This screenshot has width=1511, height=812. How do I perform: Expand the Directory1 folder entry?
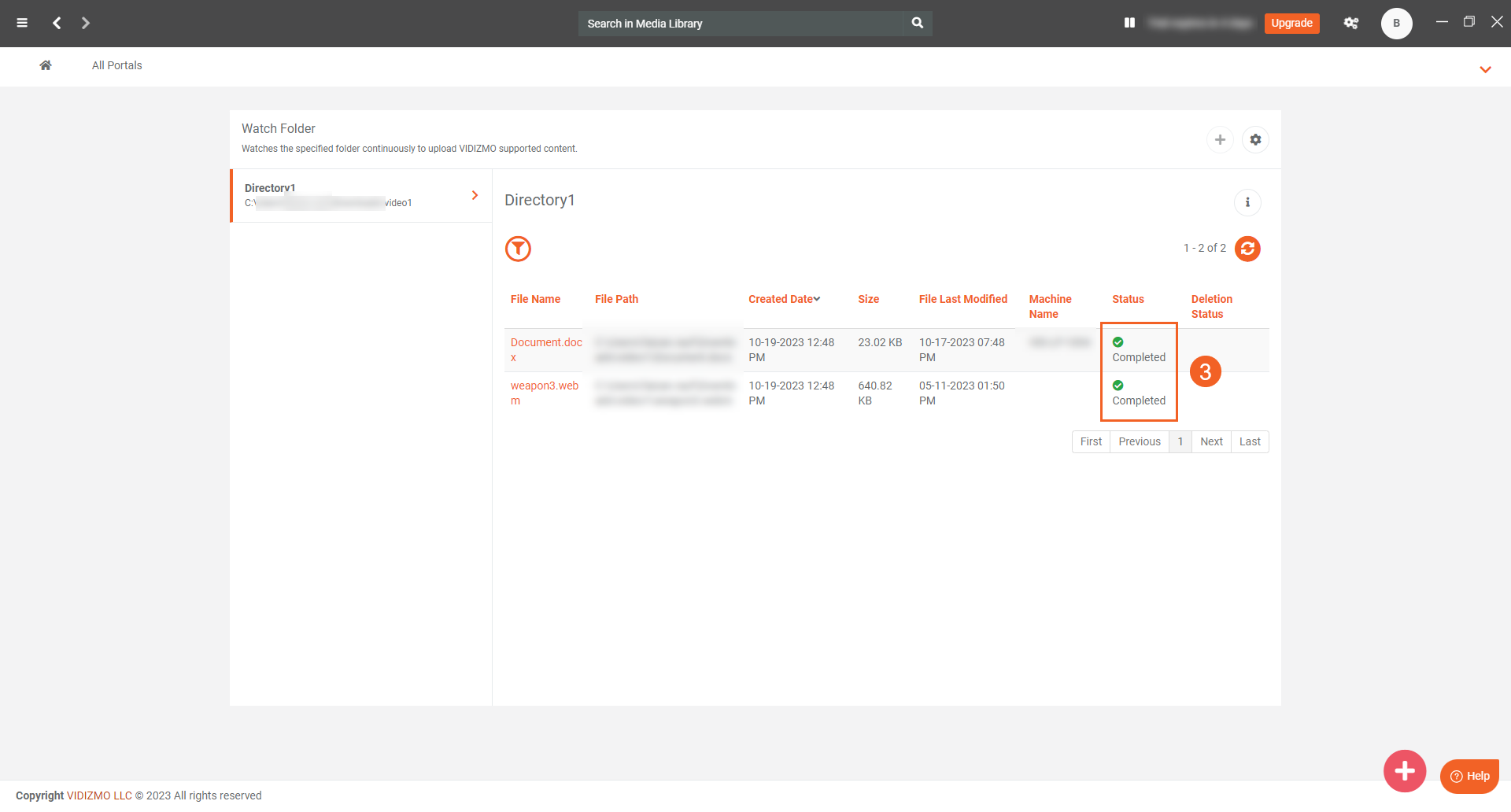pyautogui.click(x=475, y=195)
